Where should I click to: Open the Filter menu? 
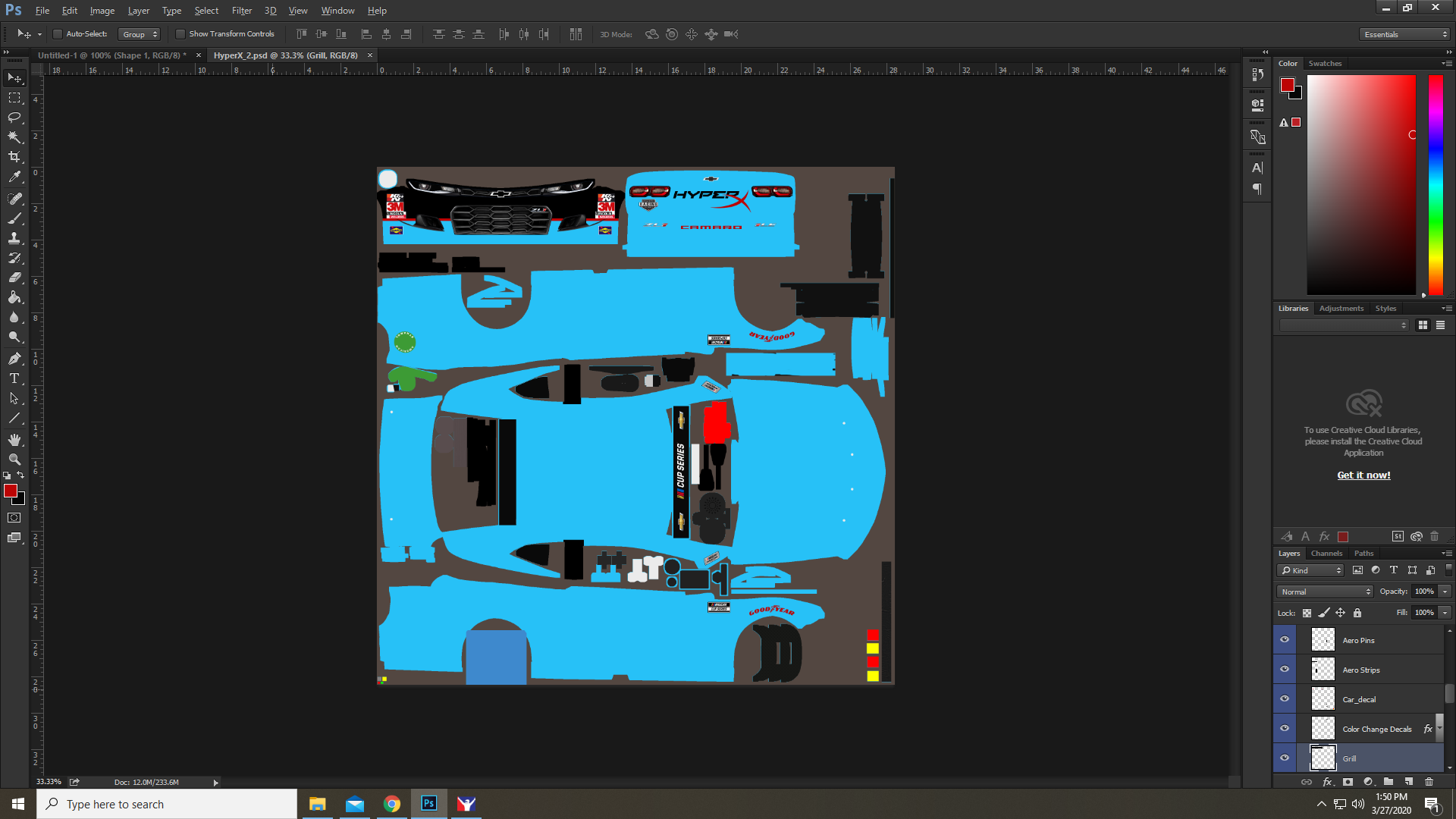pos(241,10)
